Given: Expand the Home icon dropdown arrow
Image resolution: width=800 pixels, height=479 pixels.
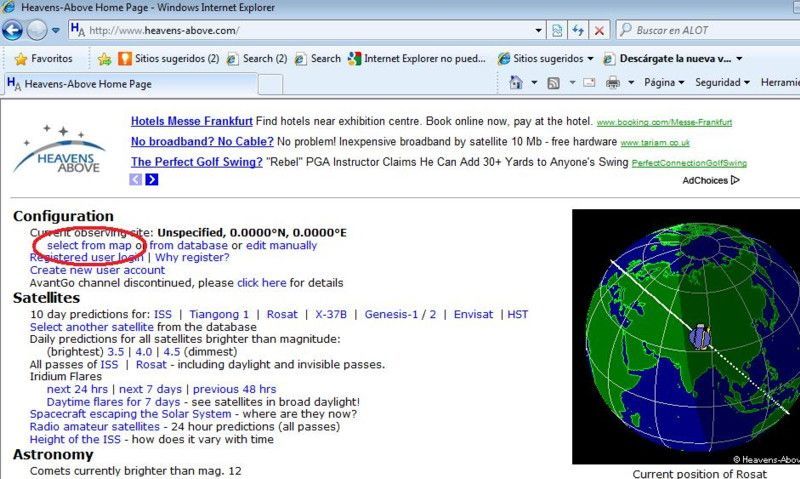Looking at the screenshot, I should tap(534, 83).
